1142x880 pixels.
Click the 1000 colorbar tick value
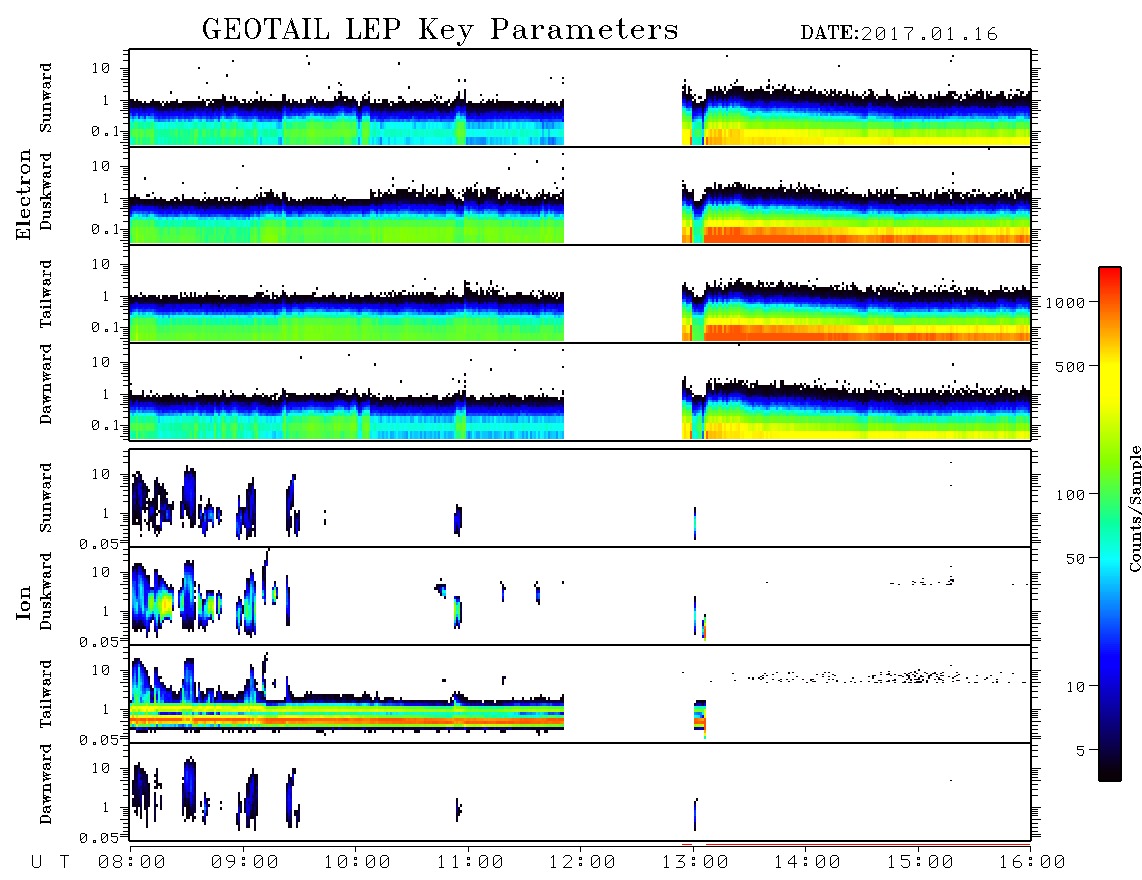point(1065,302)
